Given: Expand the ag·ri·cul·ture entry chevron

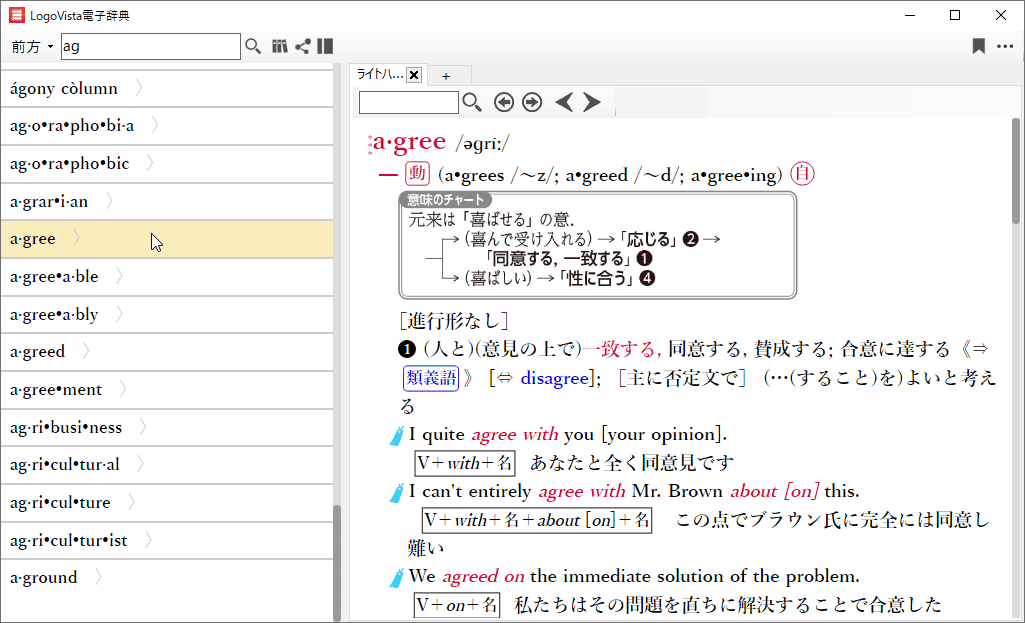Looking at the screenshot, I should (x=132, y=502).
